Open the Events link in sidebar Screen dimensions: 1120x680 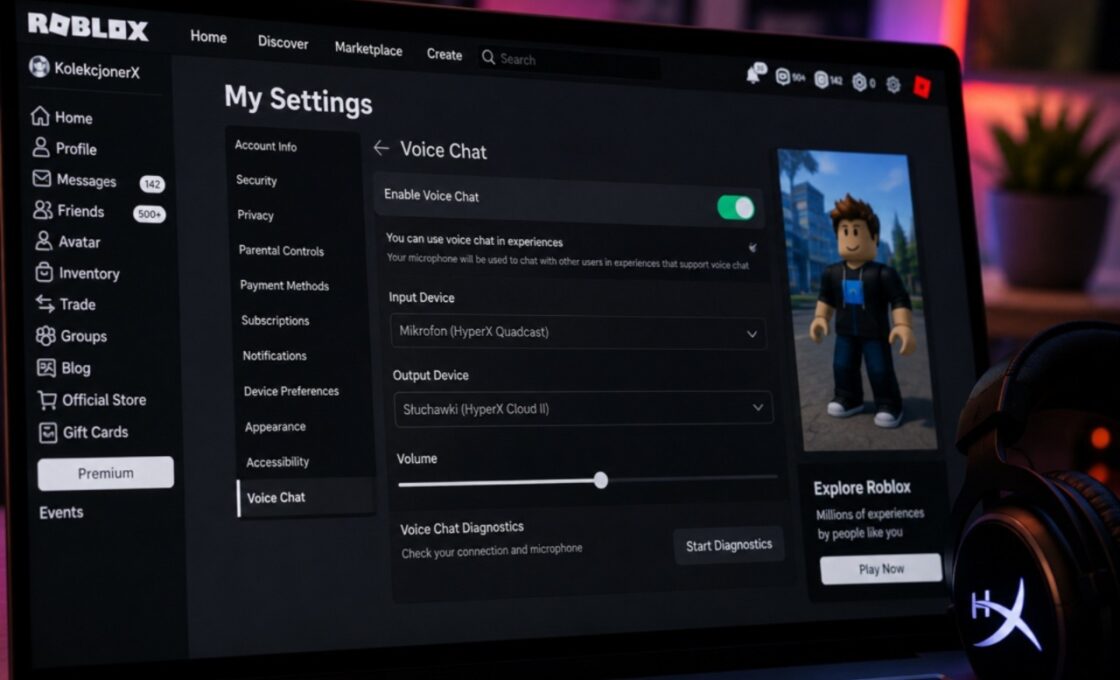tap(61, 512)
